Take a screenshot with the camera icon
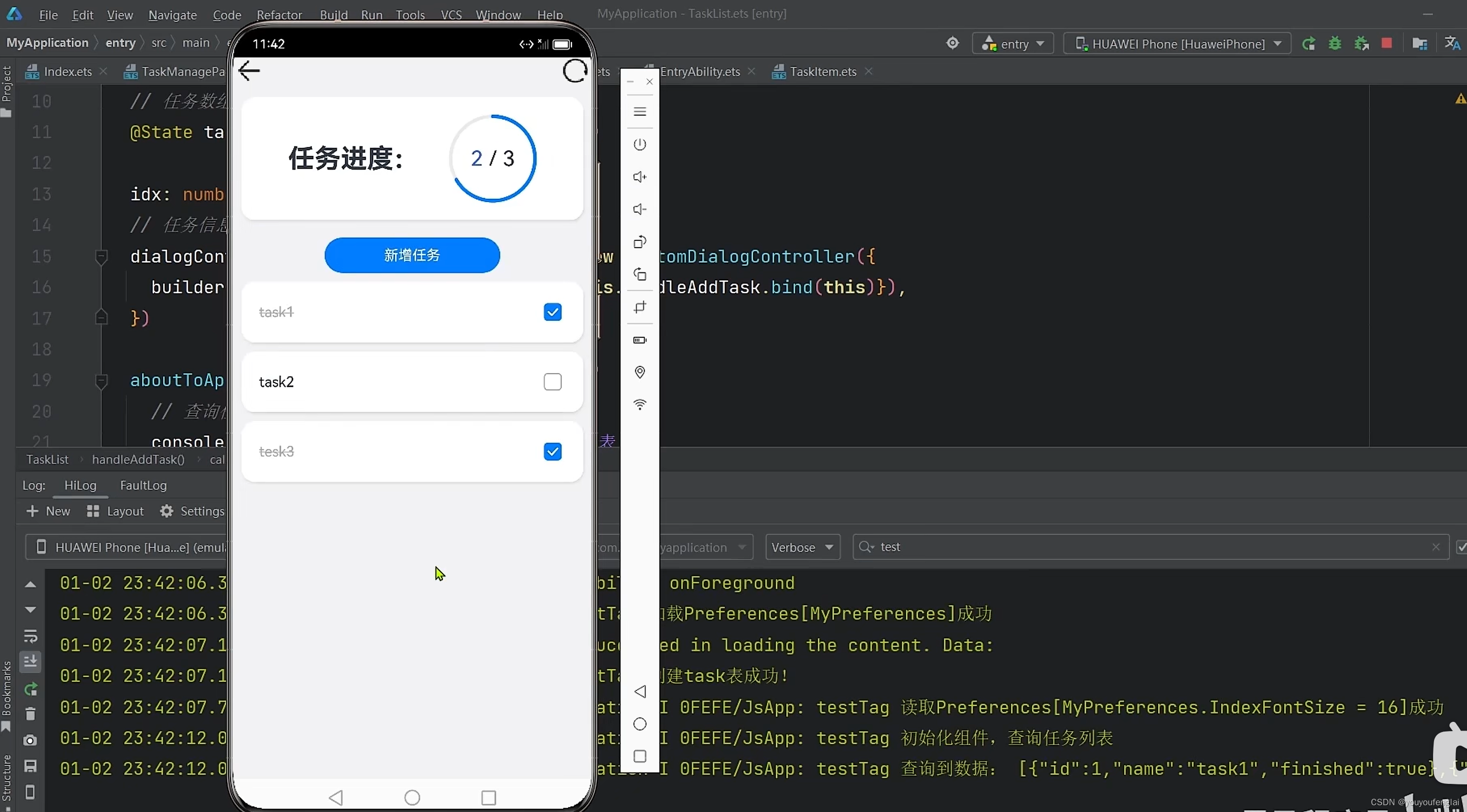The height and width of the screenshot is (812, 1467). 30,740
